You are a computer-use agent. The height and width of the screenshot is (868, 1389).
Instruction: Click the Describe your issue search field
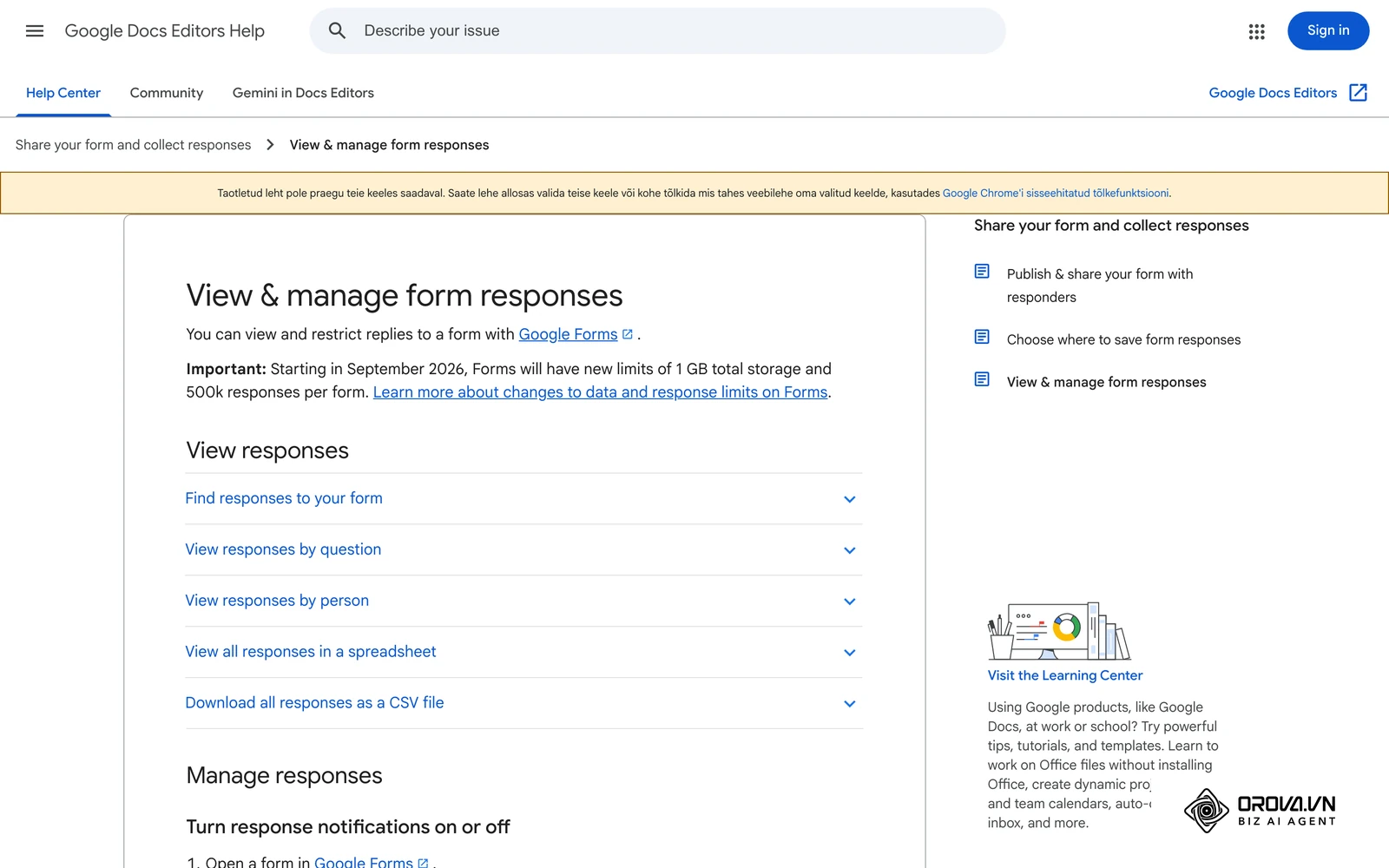657,31
